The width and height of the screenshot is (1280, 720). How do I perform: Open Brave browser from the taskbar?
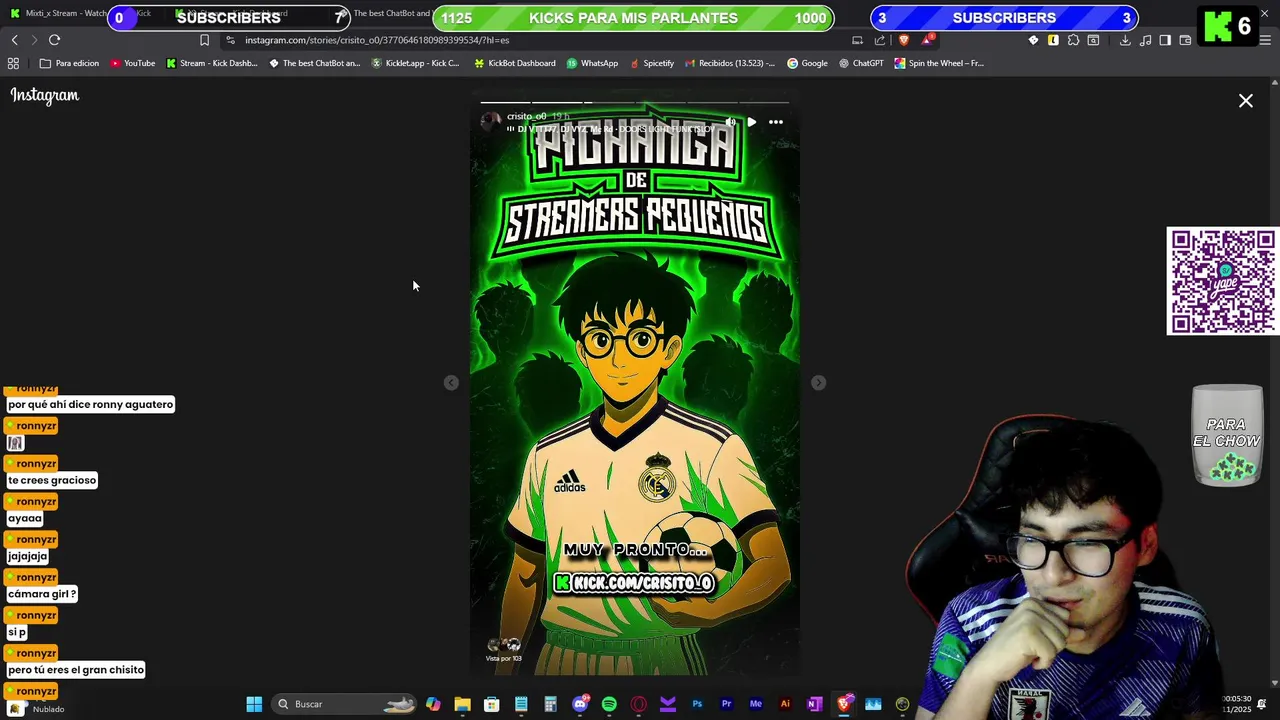(844, 704)
